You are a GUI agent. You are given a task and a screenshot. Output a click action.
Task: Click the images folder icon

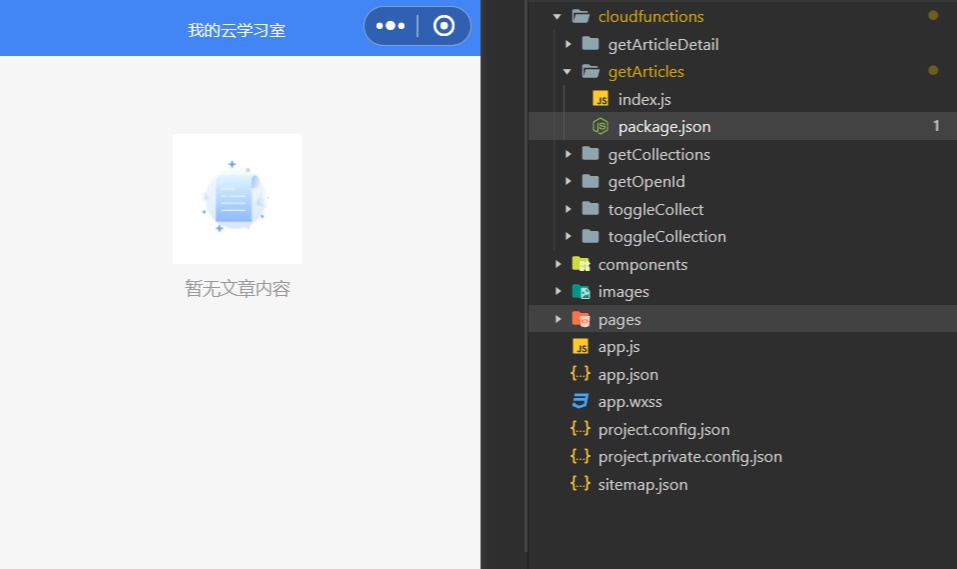coord(581,291)
